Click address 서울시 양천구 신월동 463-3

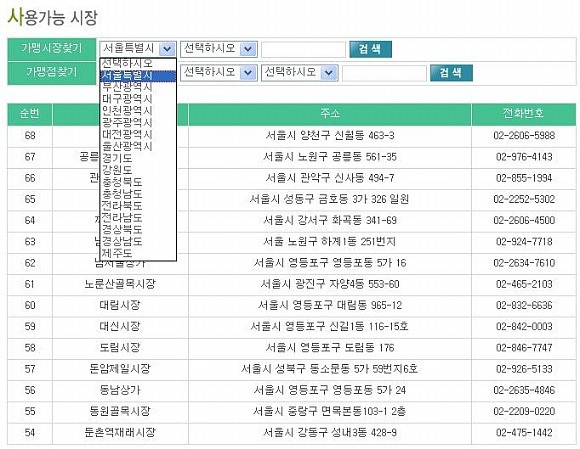coord(330,135)
